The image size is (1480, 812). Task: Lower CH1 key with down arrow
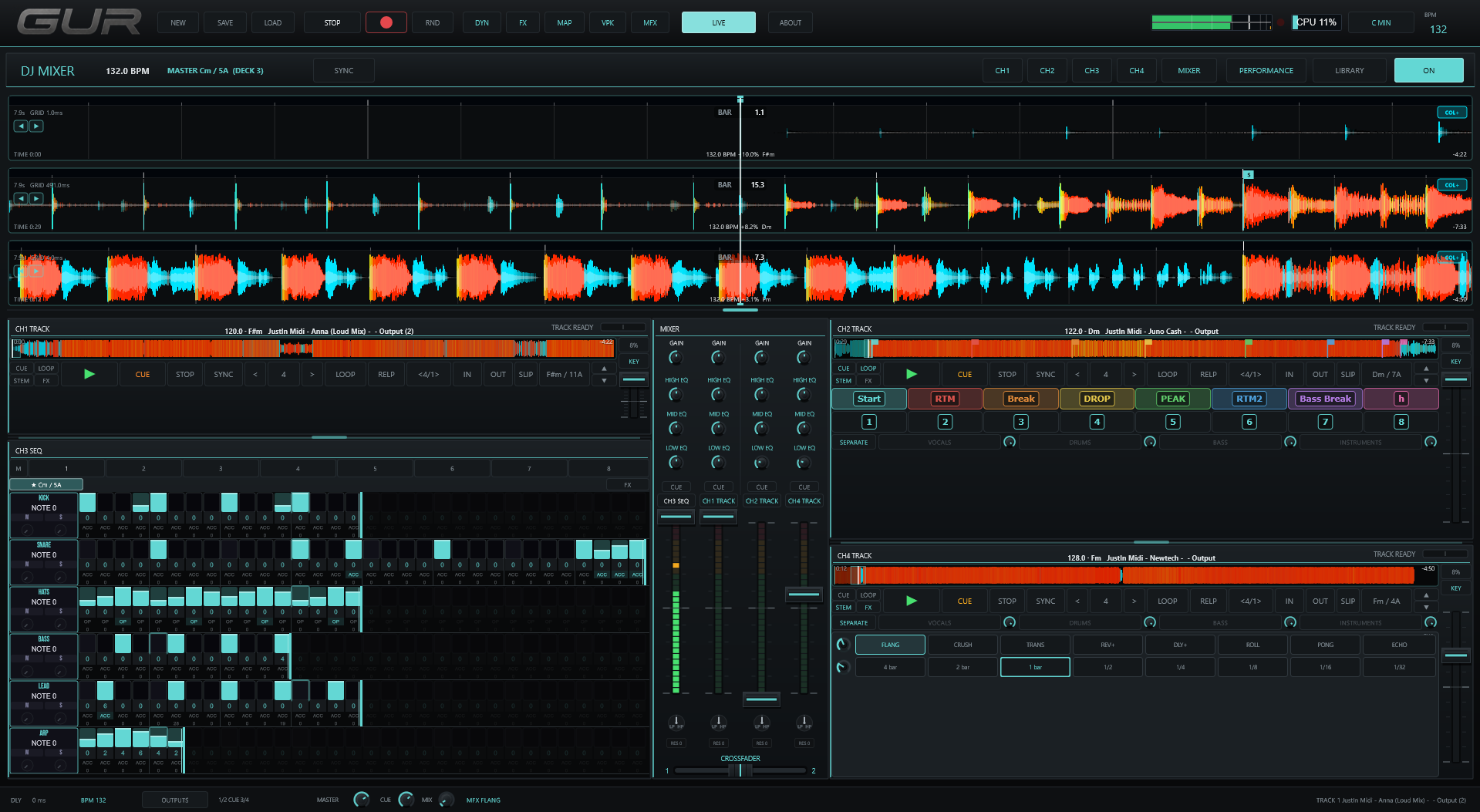[604, 381]
